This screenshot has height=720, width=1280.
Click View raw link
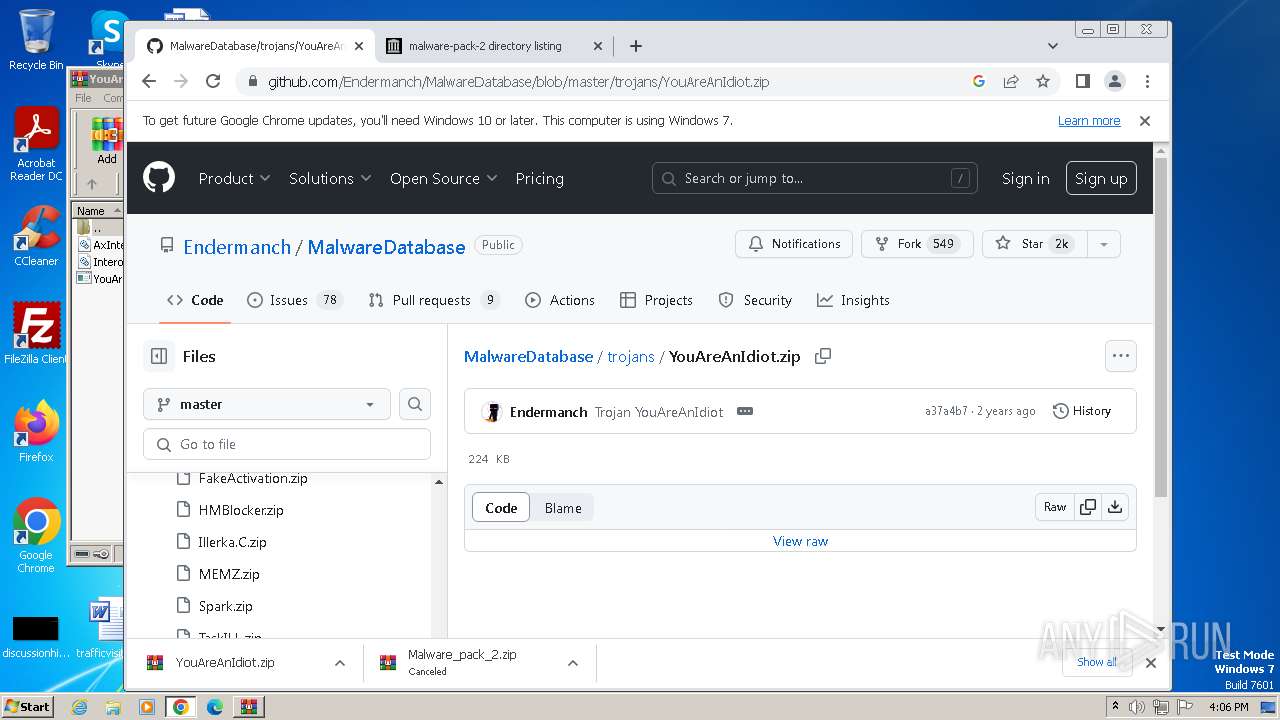(800, 541)
